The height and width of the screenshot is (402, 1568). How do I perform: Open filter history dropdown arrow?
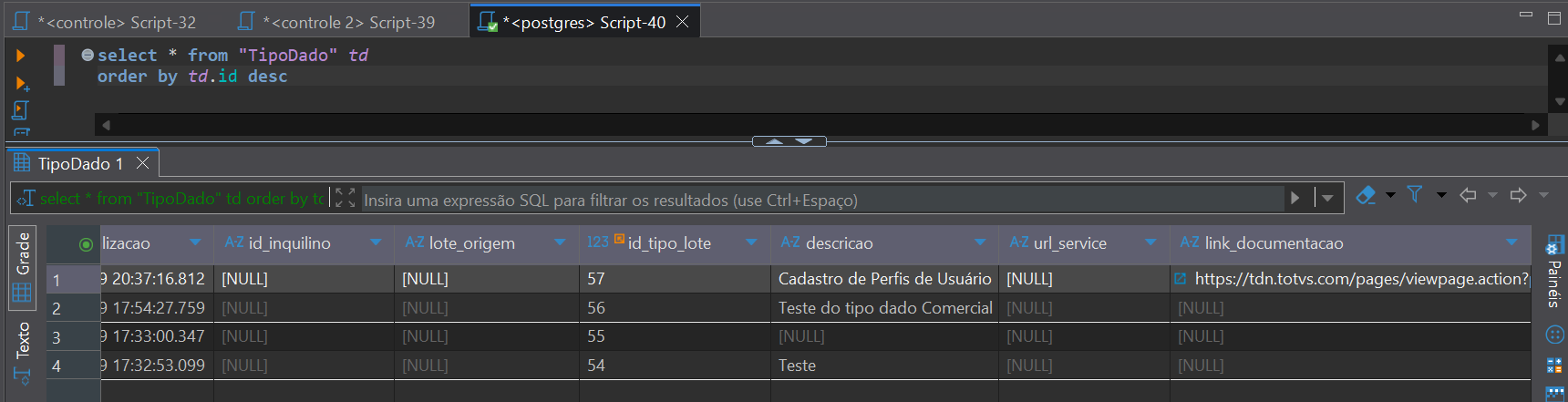click(x=1327, y=198)
